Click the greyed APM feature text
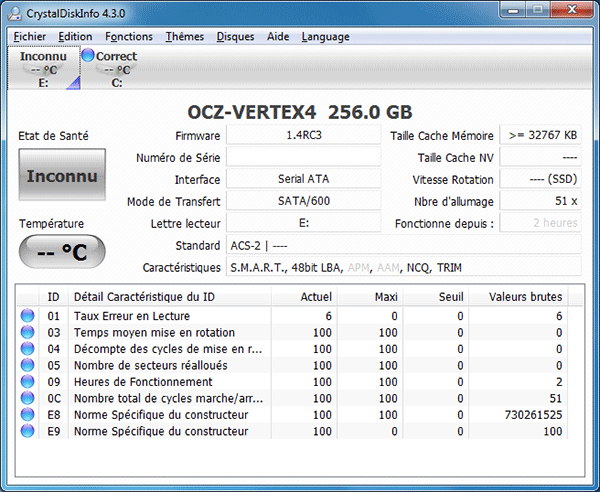 pyautogui.click(x=358, y=267)
